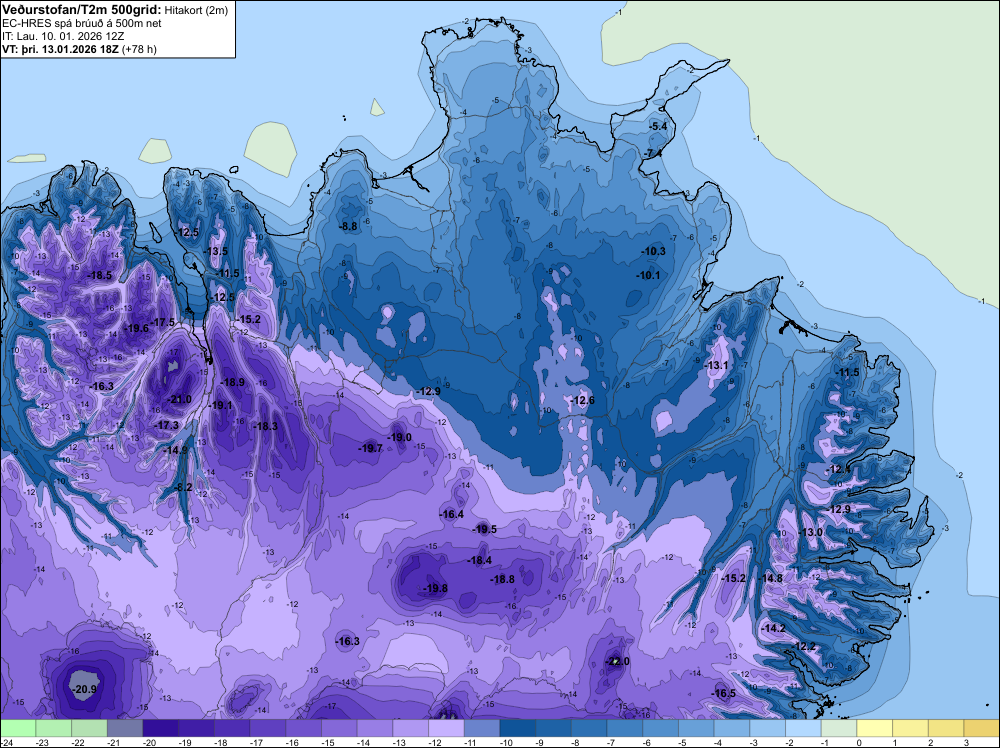Image resolution: width=1000 pixels, height=748 pixels.
Task: Click the -22.0 temperature value
Action: [x=617, y=661]
